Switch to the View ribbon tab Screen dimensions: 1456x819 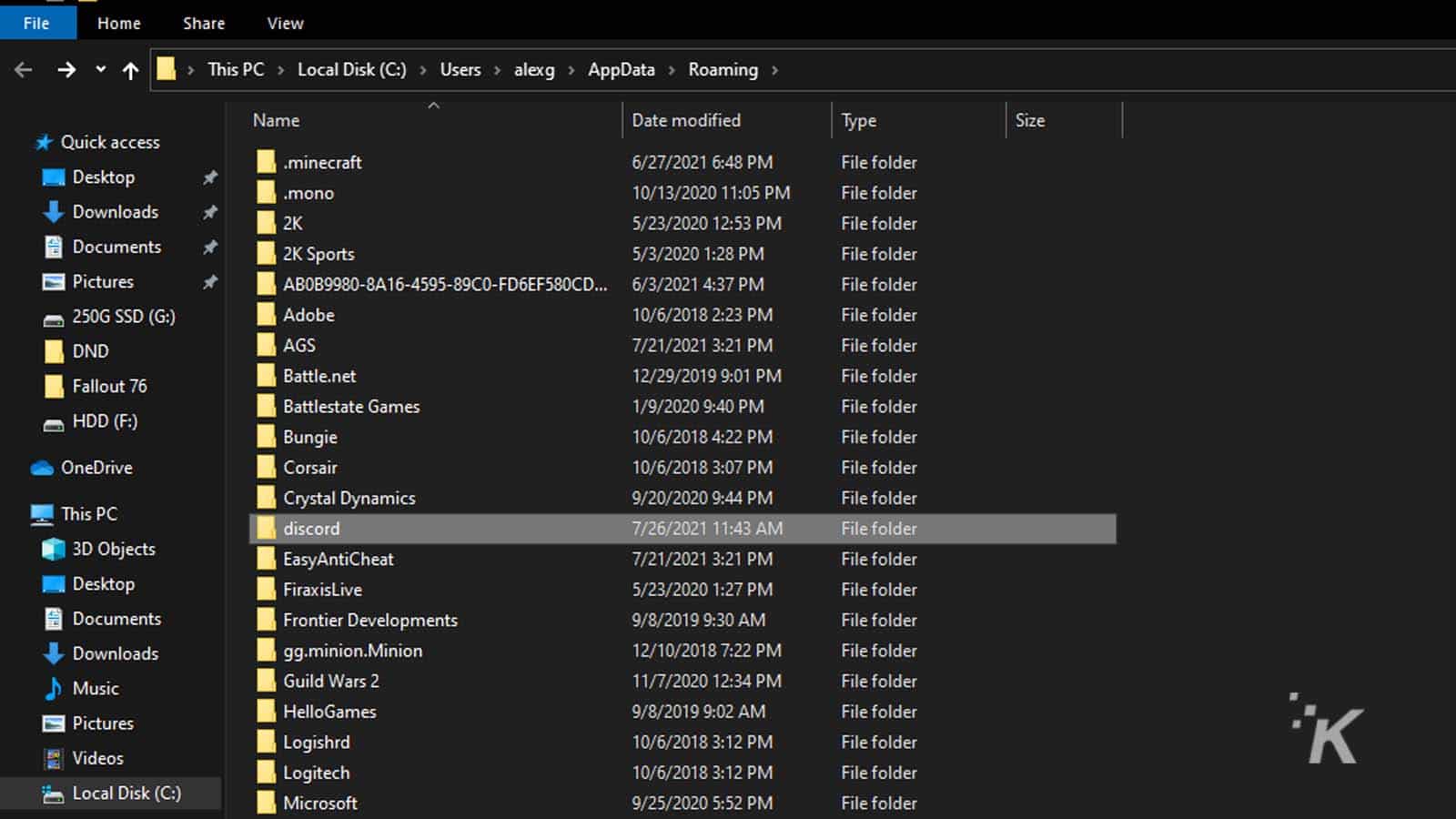click(285, 23)
